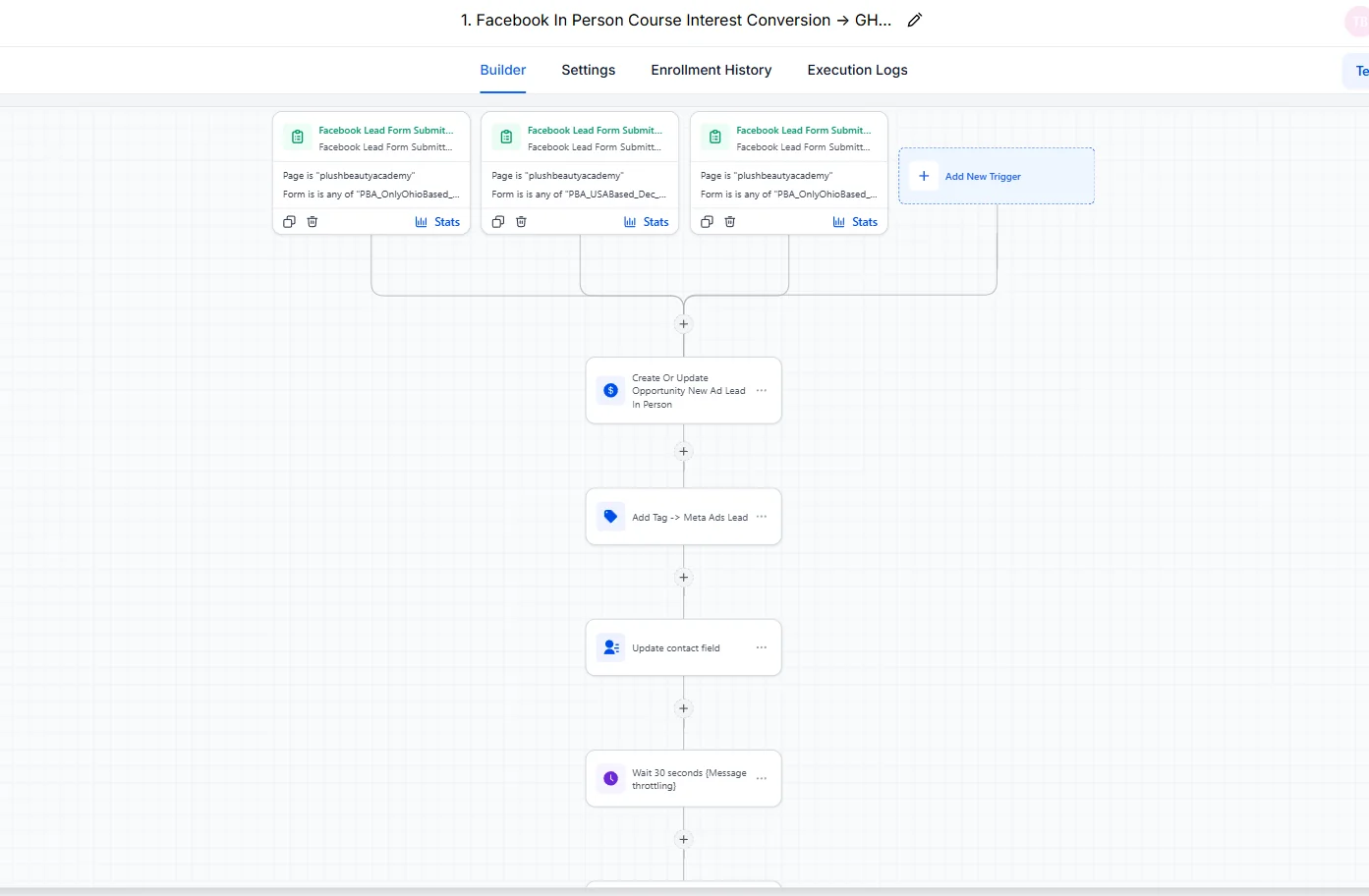
Task: Click the tag icon on Add Tag action
Action: click(x=610, y=517)
